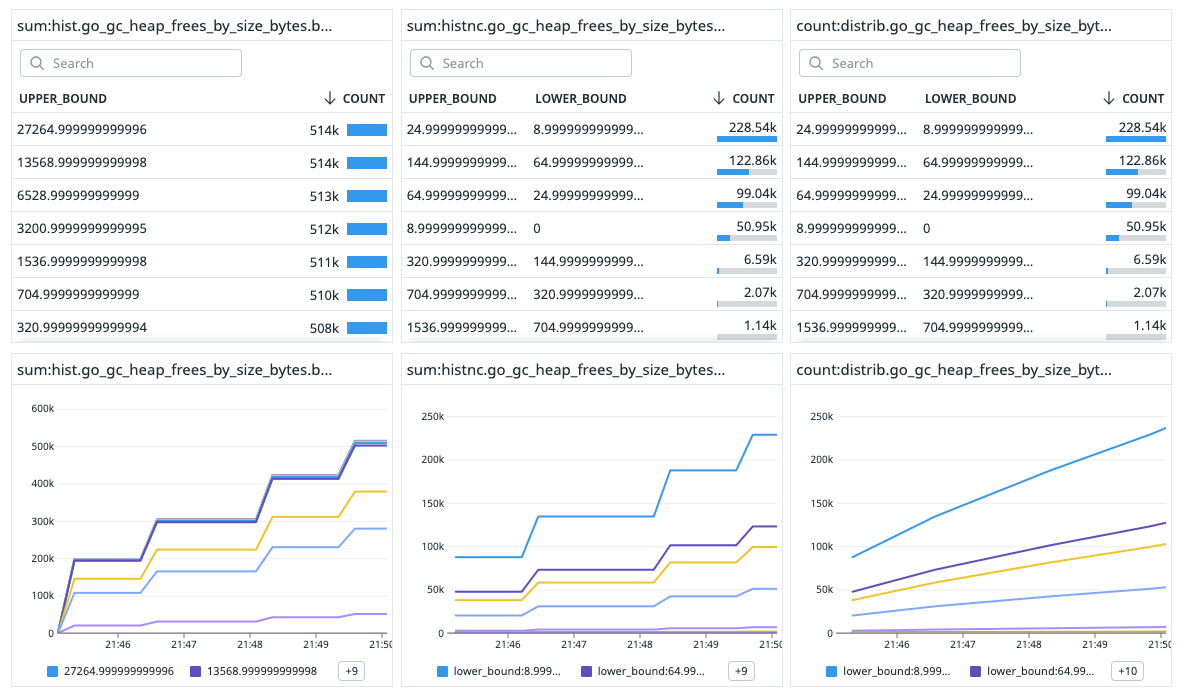Select the 27264.99 row in the sum:hist table
The width and height of the screenshot is (1182, 694).
coord(150,129)
